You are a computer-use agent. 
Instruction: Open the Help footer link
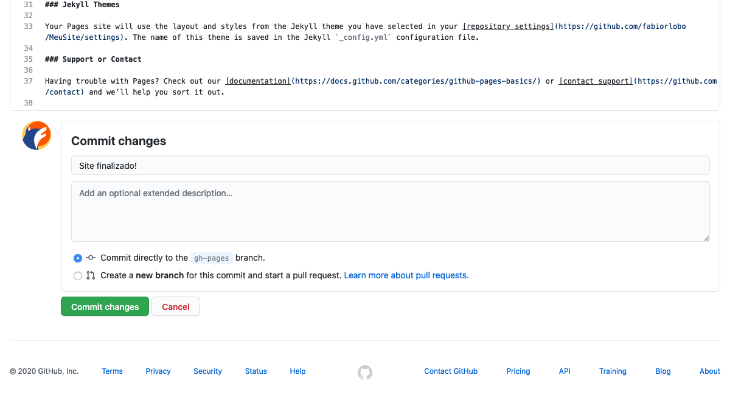click(x=297, y=371)
